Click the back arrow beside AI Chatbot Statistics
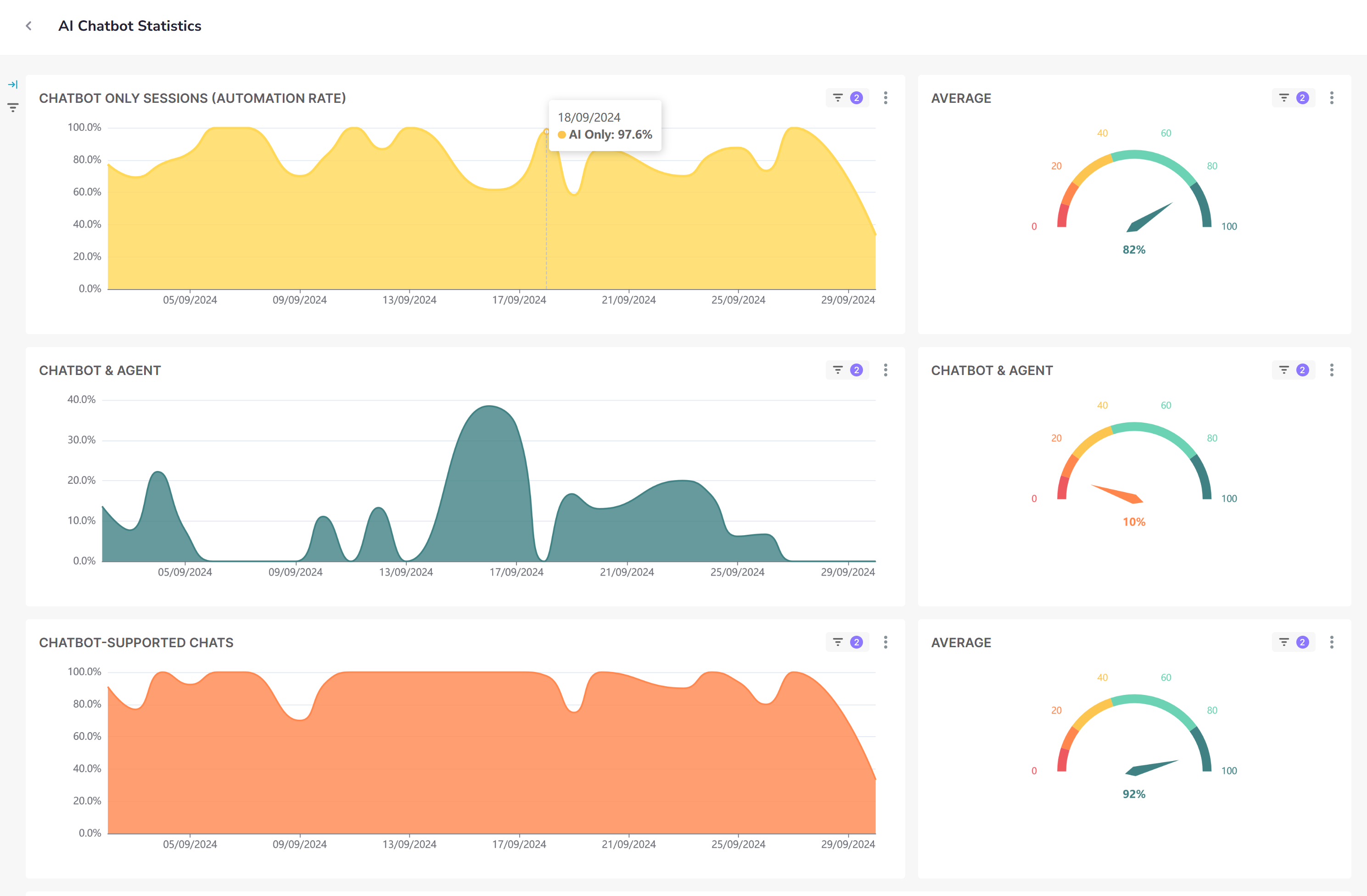 [29, 26]
